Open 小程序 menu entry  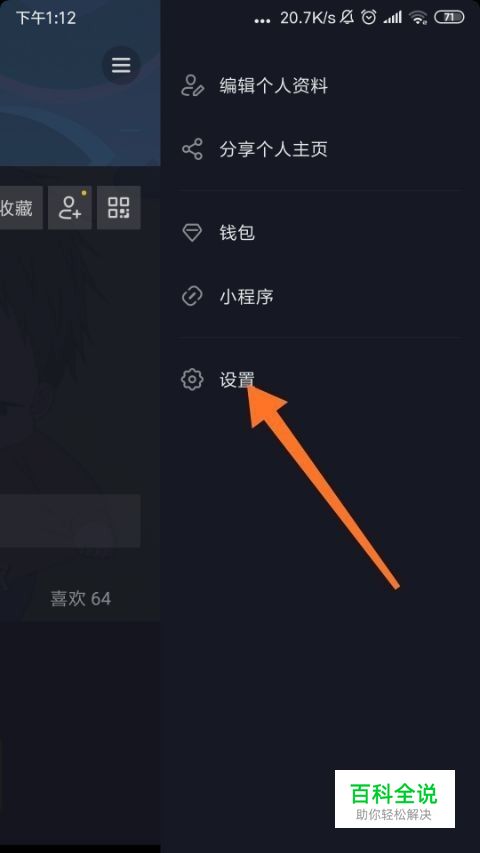pos(320,297)
